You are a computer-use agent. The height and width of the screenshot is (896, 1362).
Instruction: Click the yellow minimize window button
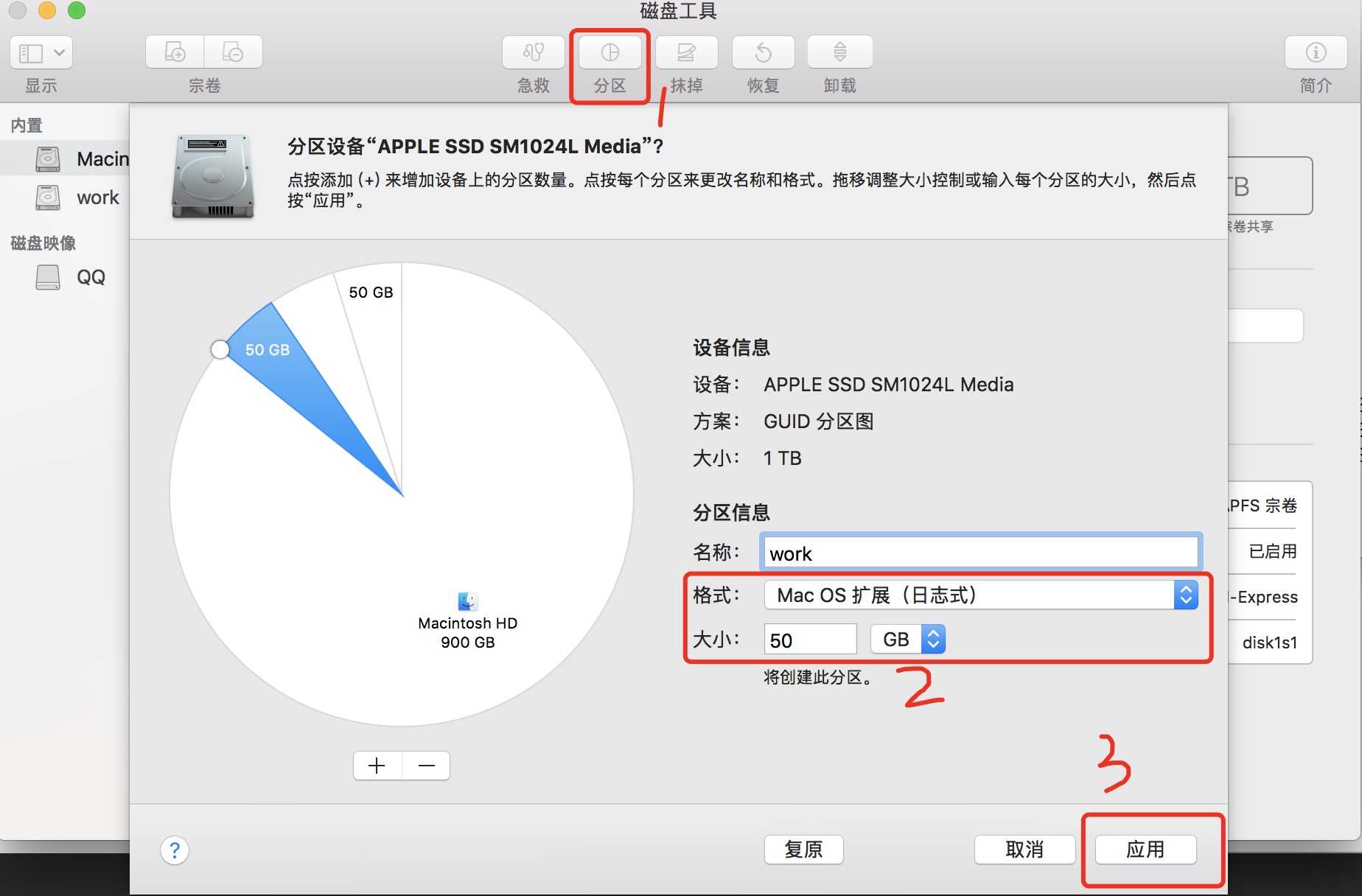tap(47, 10)
